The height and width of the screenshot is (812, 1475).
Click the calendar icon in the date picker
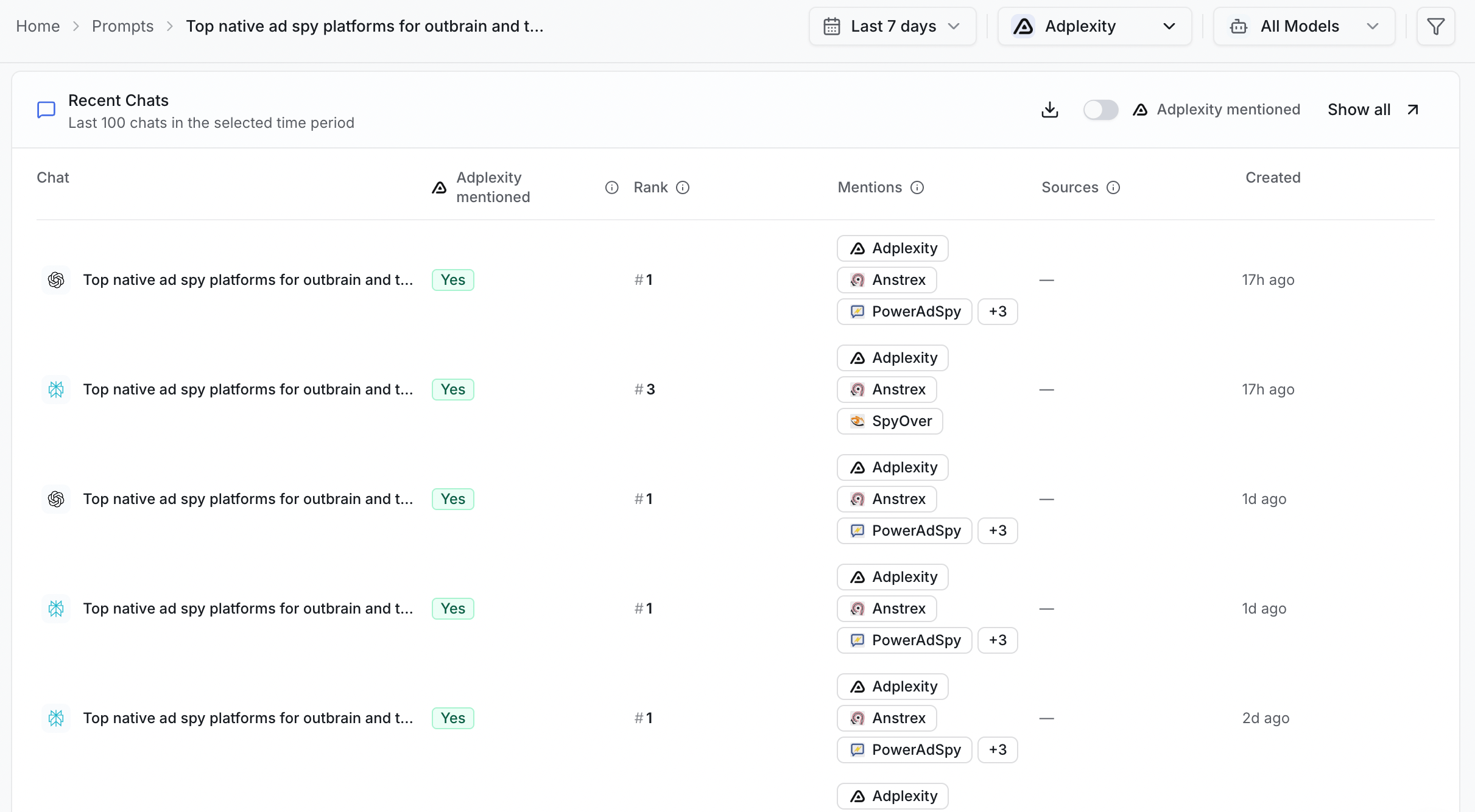[x=832, y=26]
